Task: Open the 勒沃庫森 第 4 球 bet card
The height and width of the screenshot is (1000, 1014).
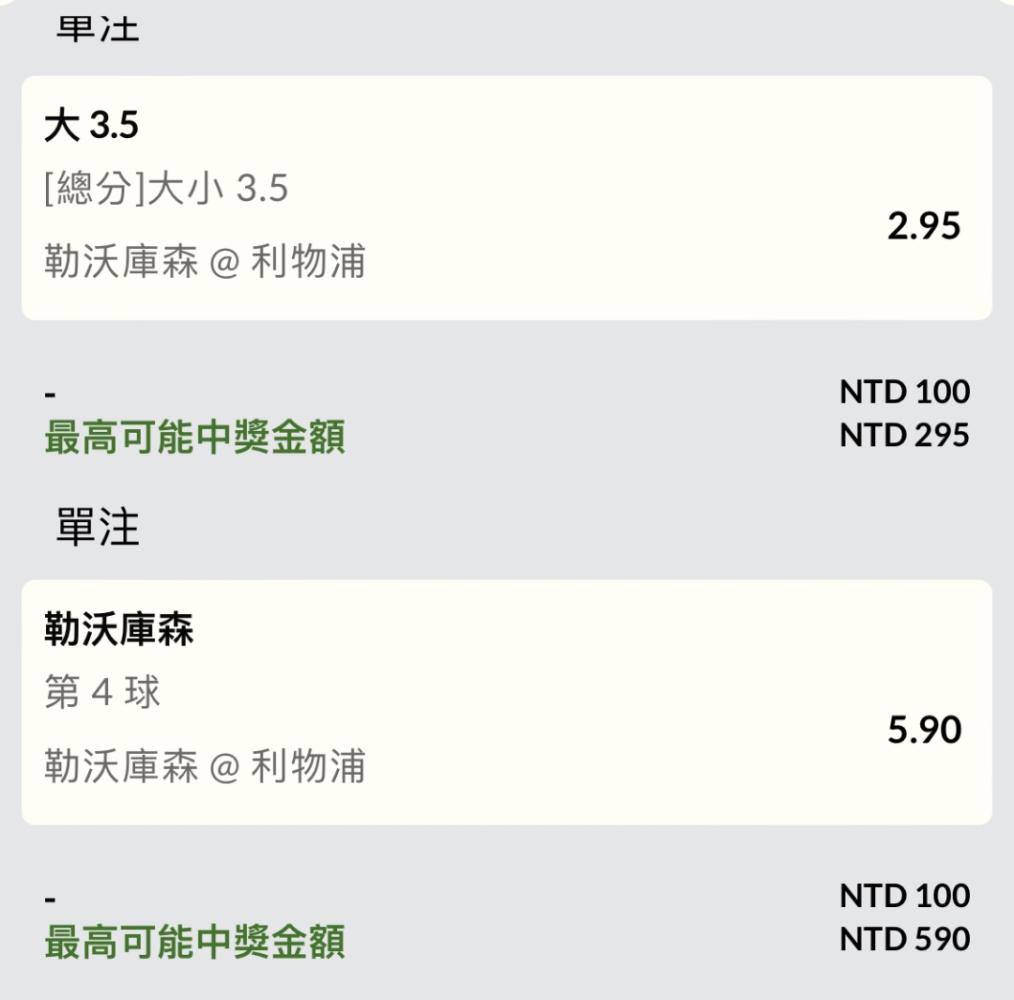Action: tap(506, 702)
